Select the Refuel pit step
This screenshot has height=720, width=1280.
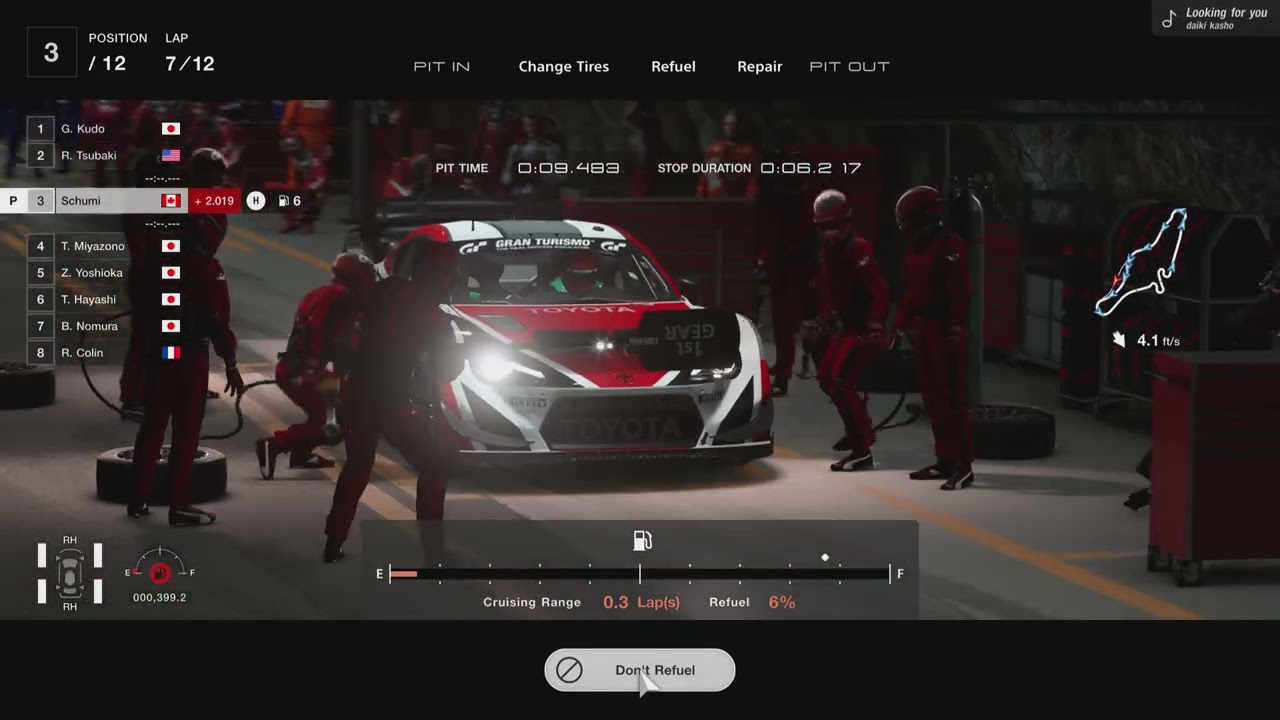tap(673, 66)
